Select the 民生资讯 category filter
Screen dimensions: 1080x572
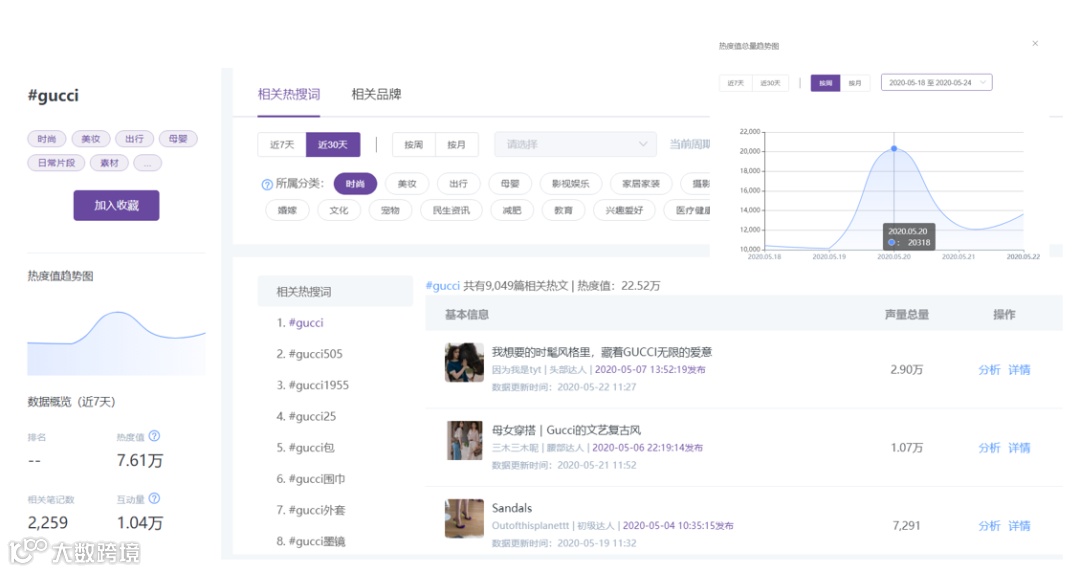click(451, 210)
